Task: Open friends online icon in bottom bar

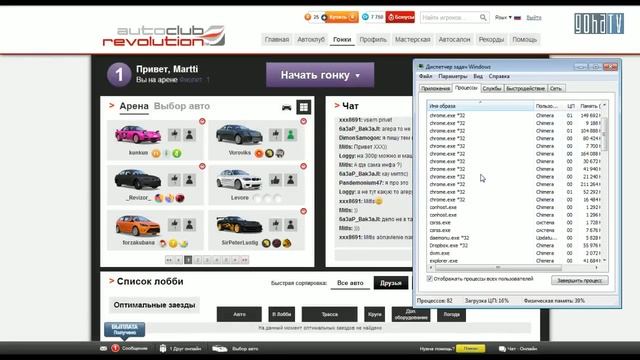Action: 163,348
